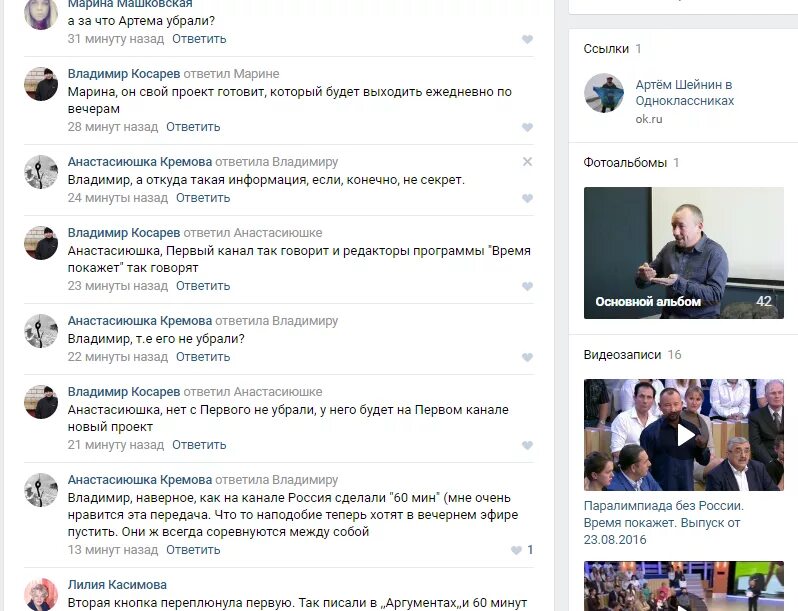
Task: Like the comment about новый проект
Action: (527, 446)
